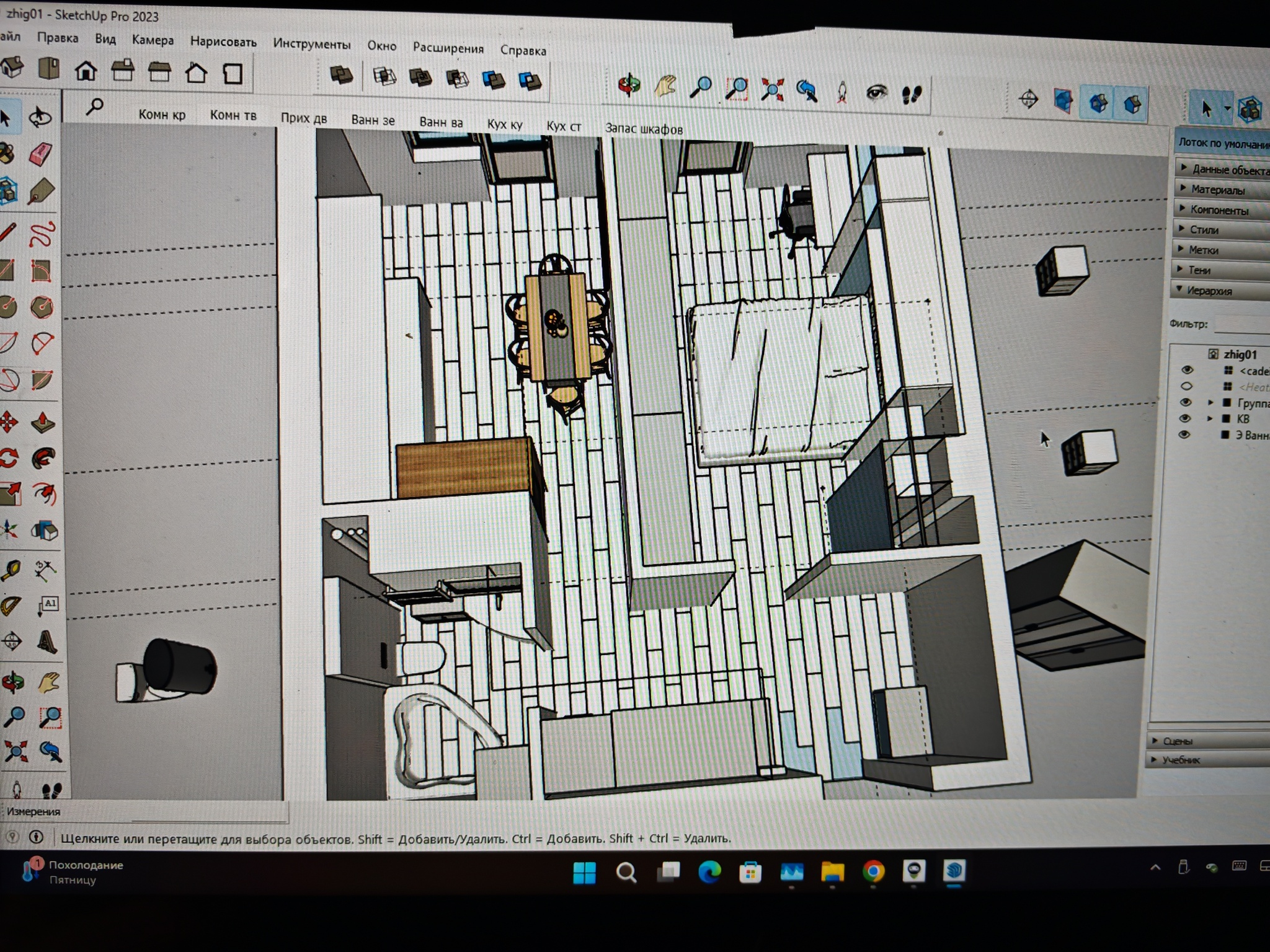Show the hidden Heat component
1270x952 pixels.
(x=1186, y=386)
